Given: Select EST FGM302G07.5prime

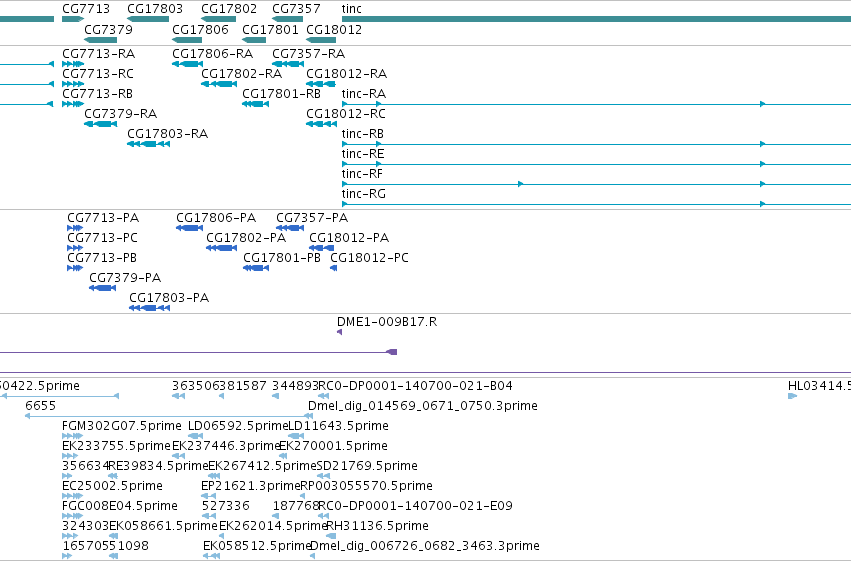Looking at the screenshot, I should [x=73, y=436].
